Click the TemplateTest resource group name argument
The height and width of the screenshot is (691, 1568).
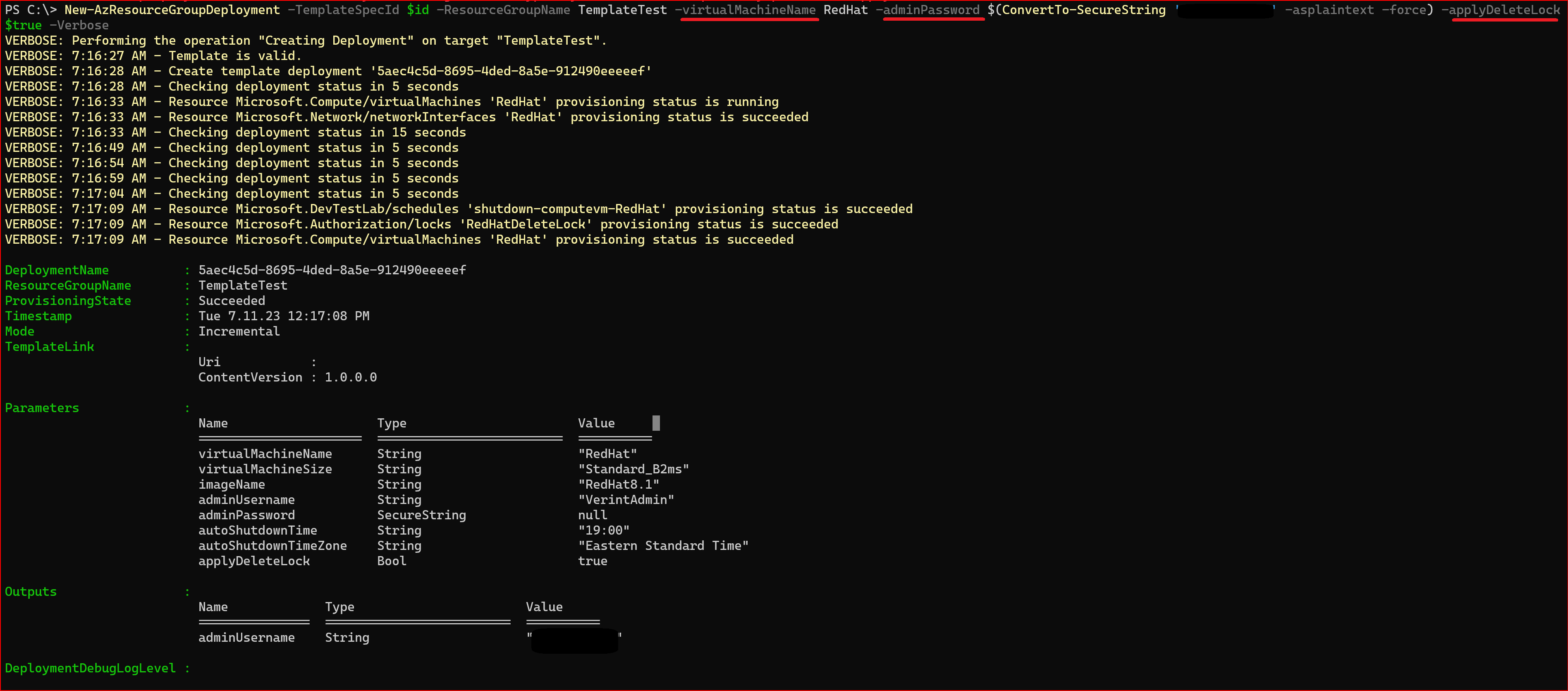pos(621,10)
